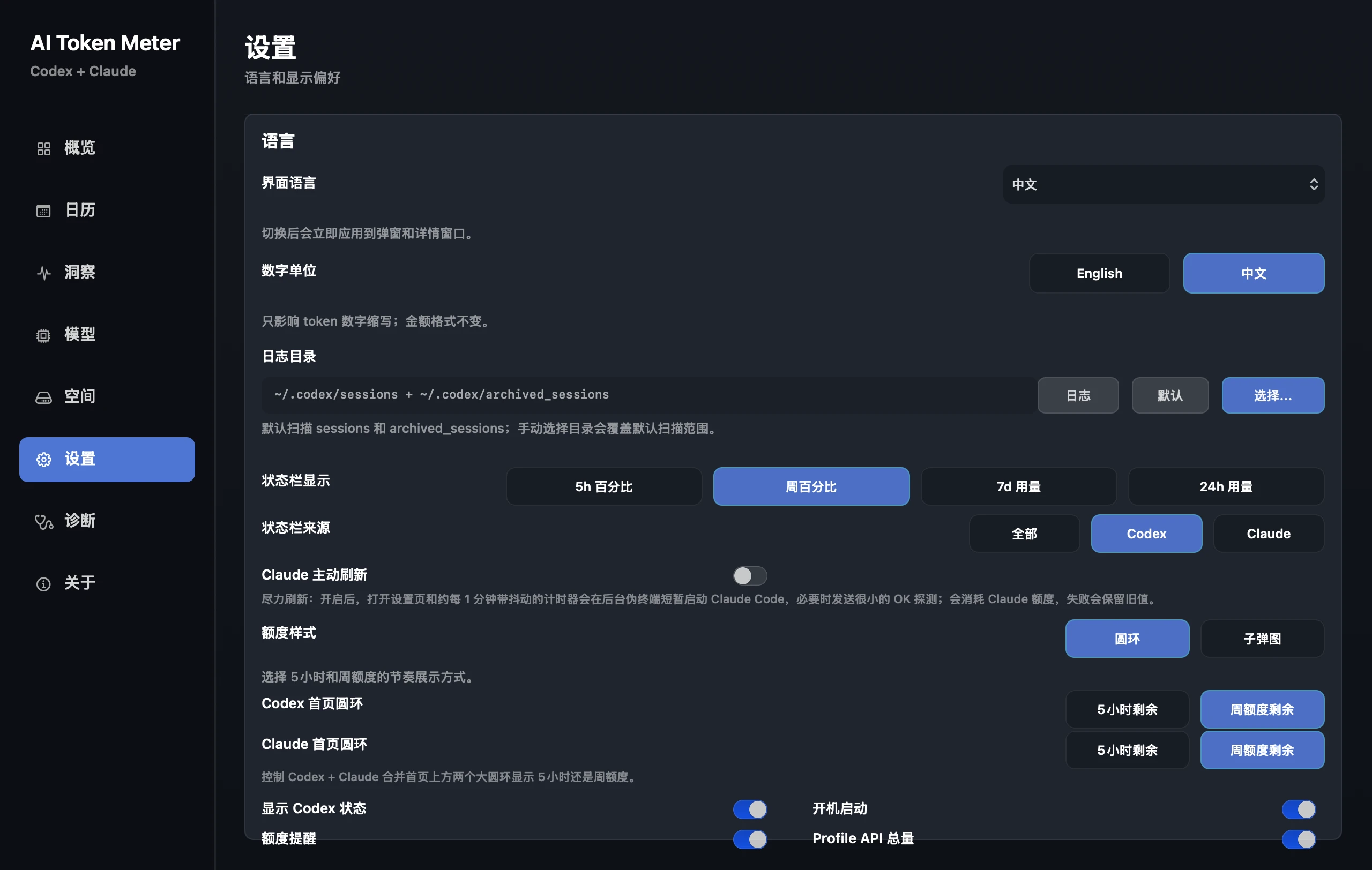The width and height of the screenshot is (1372, 870).
Task: Click the 状态栏显示 label
Action: [296, 481]
